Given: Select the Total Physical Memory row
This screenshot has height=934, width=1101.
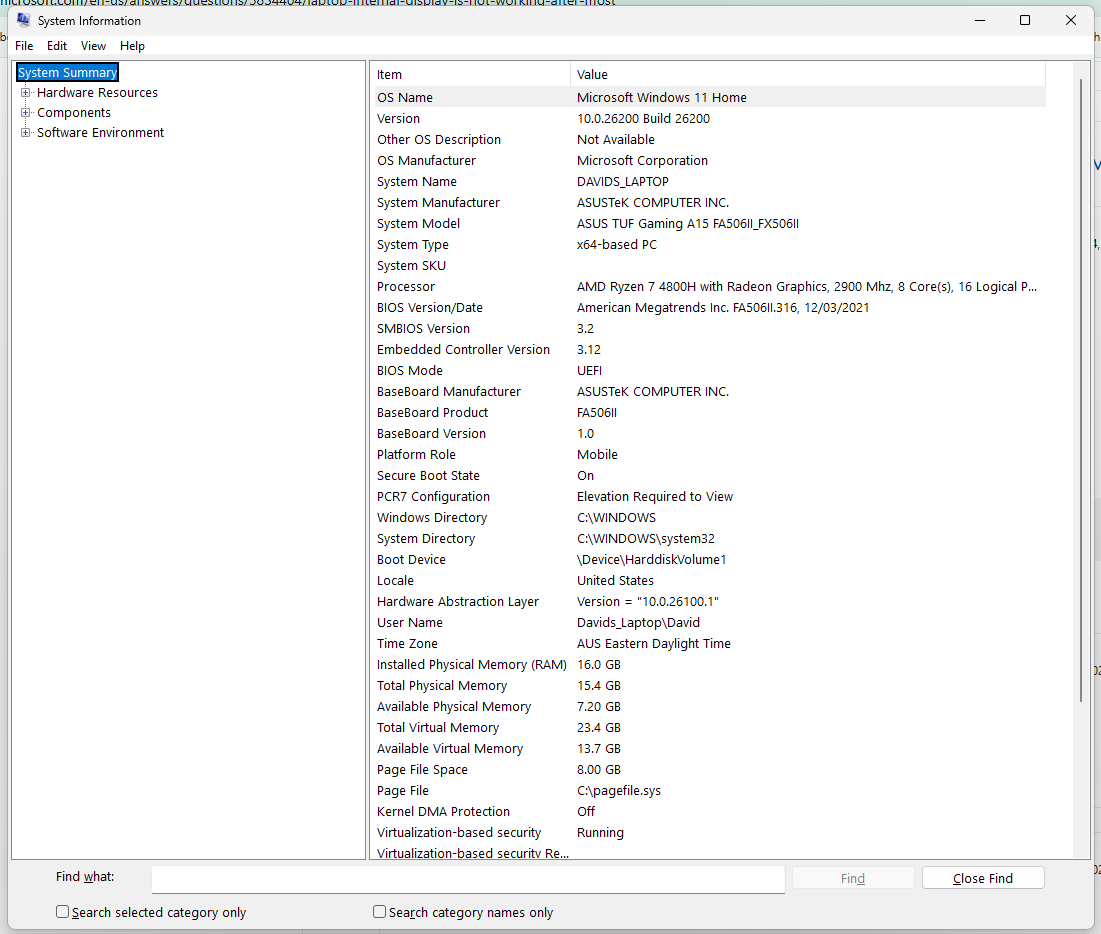Looking at the screenshot, I should (708, 685).
